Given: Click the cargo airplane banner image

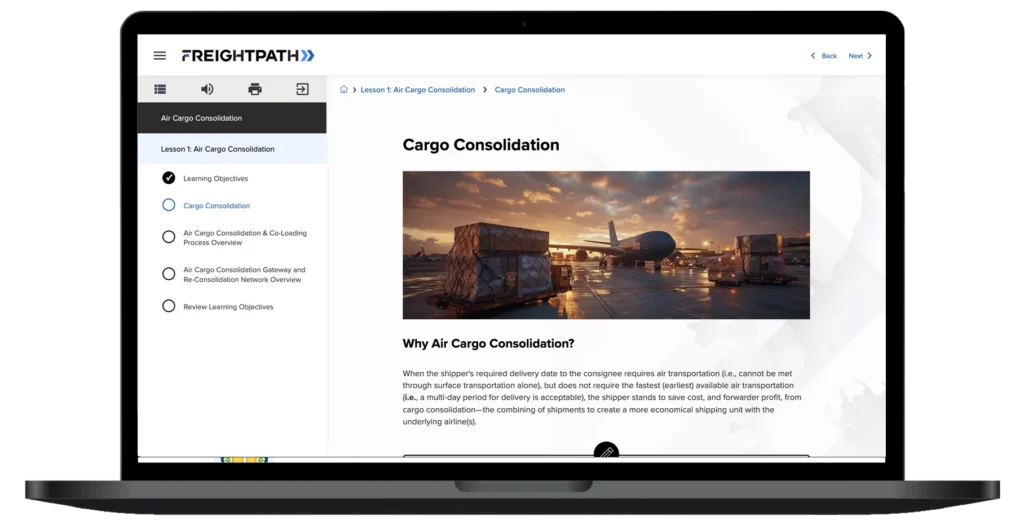Looking at the screenshot, I should (606, 245).
